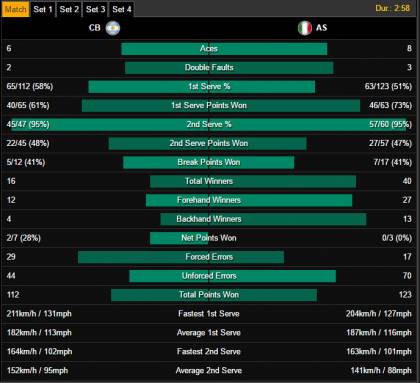Click the 'Forced Errors' label
The image size is (420, 383).
(209, 257)
